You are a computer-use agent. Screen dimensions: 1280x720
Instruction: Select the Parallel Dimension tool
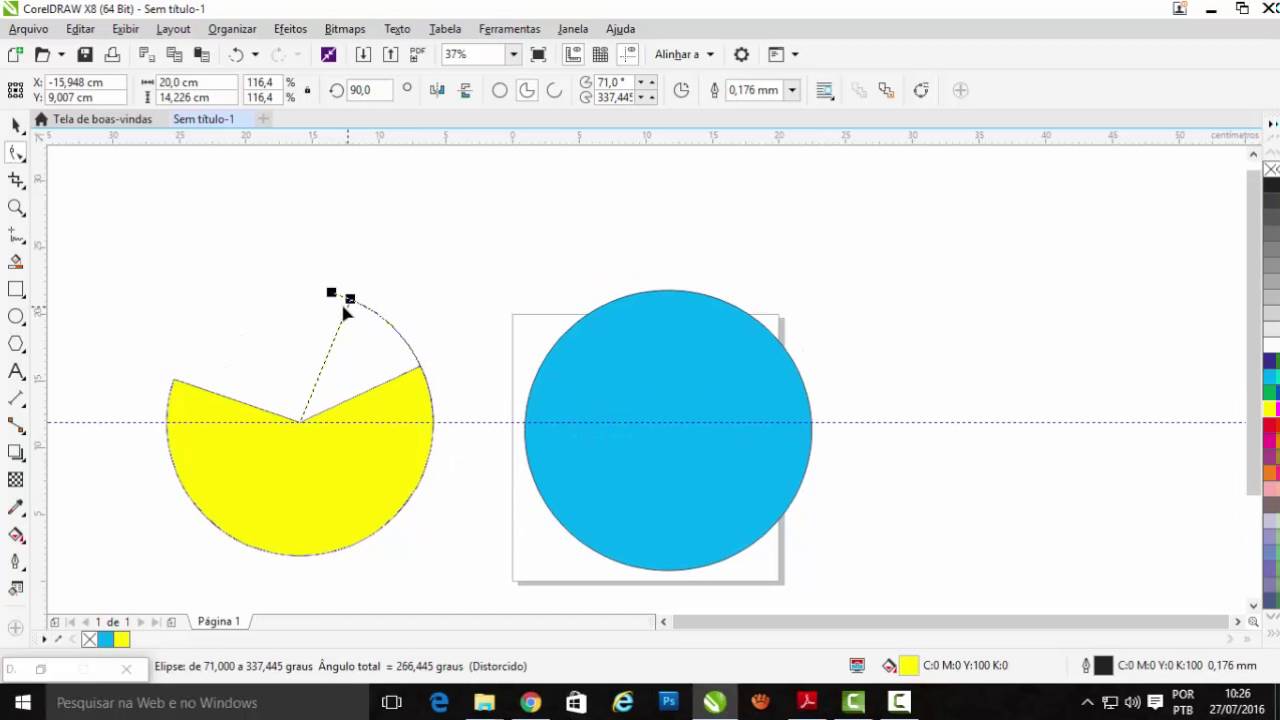click(16, 398)
